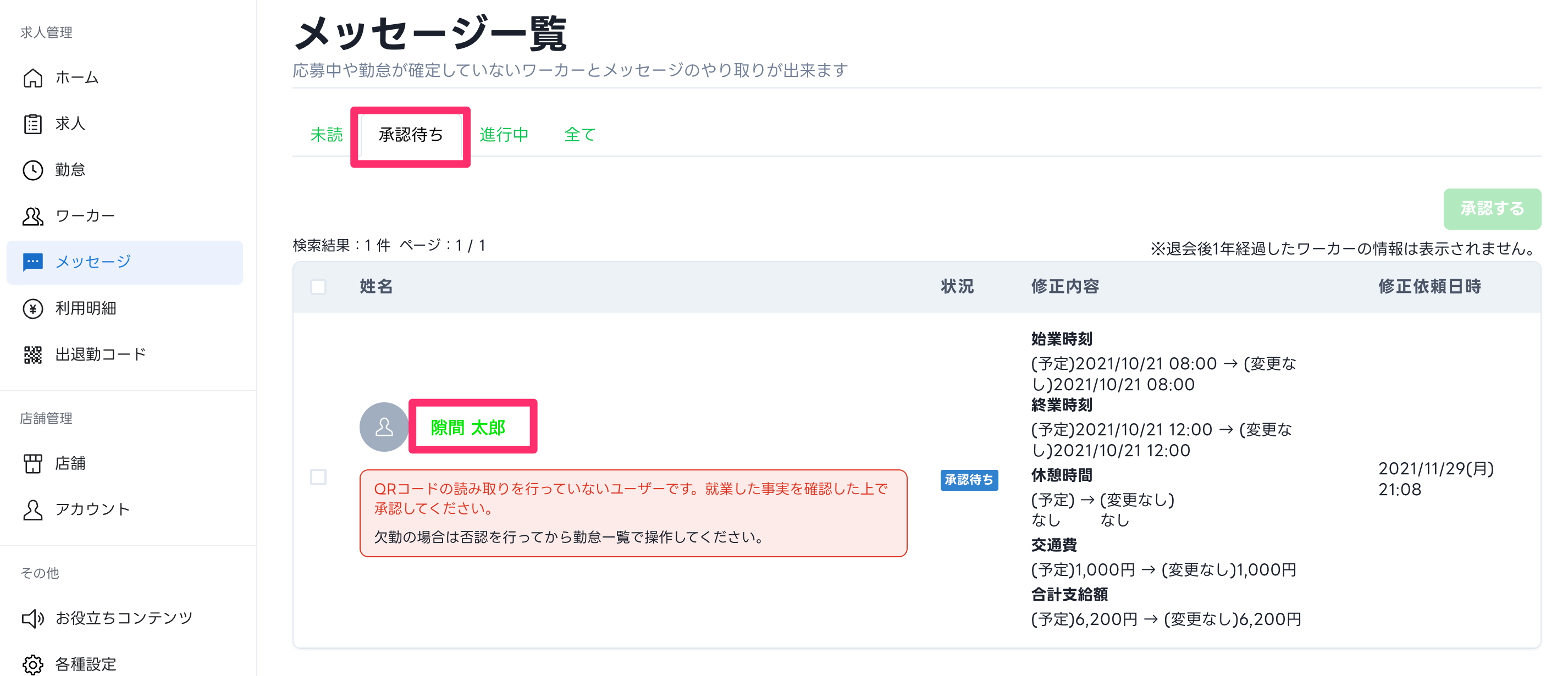Toggle the select-all checkbox in the table header

tap(319, 286)
